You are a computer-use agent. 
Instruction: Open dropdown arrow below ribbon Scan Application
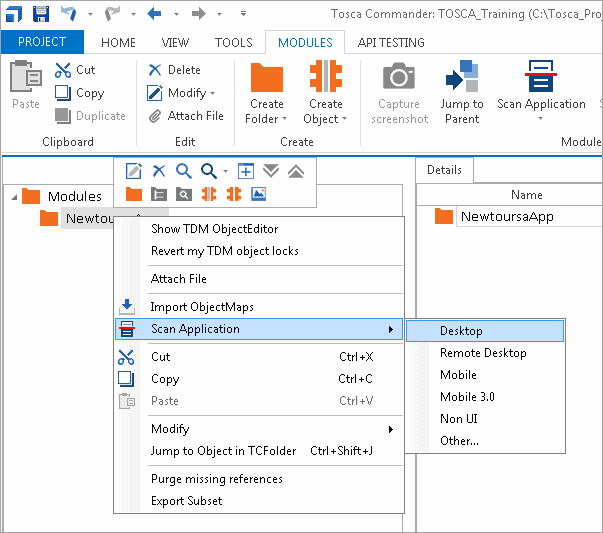541,118
